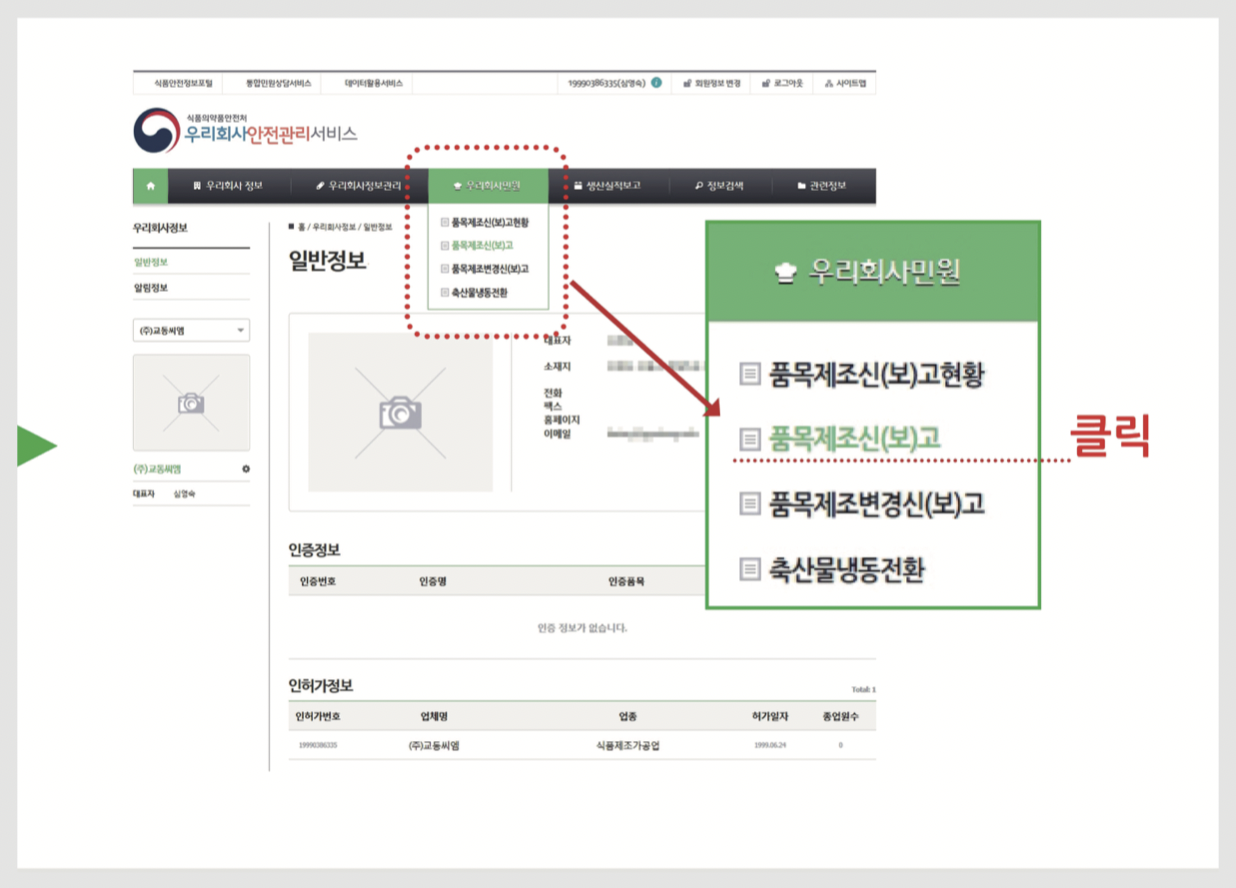Click the 업종 column header
1236x888 pixels.
pyautogui.click(x=627, y=717)
